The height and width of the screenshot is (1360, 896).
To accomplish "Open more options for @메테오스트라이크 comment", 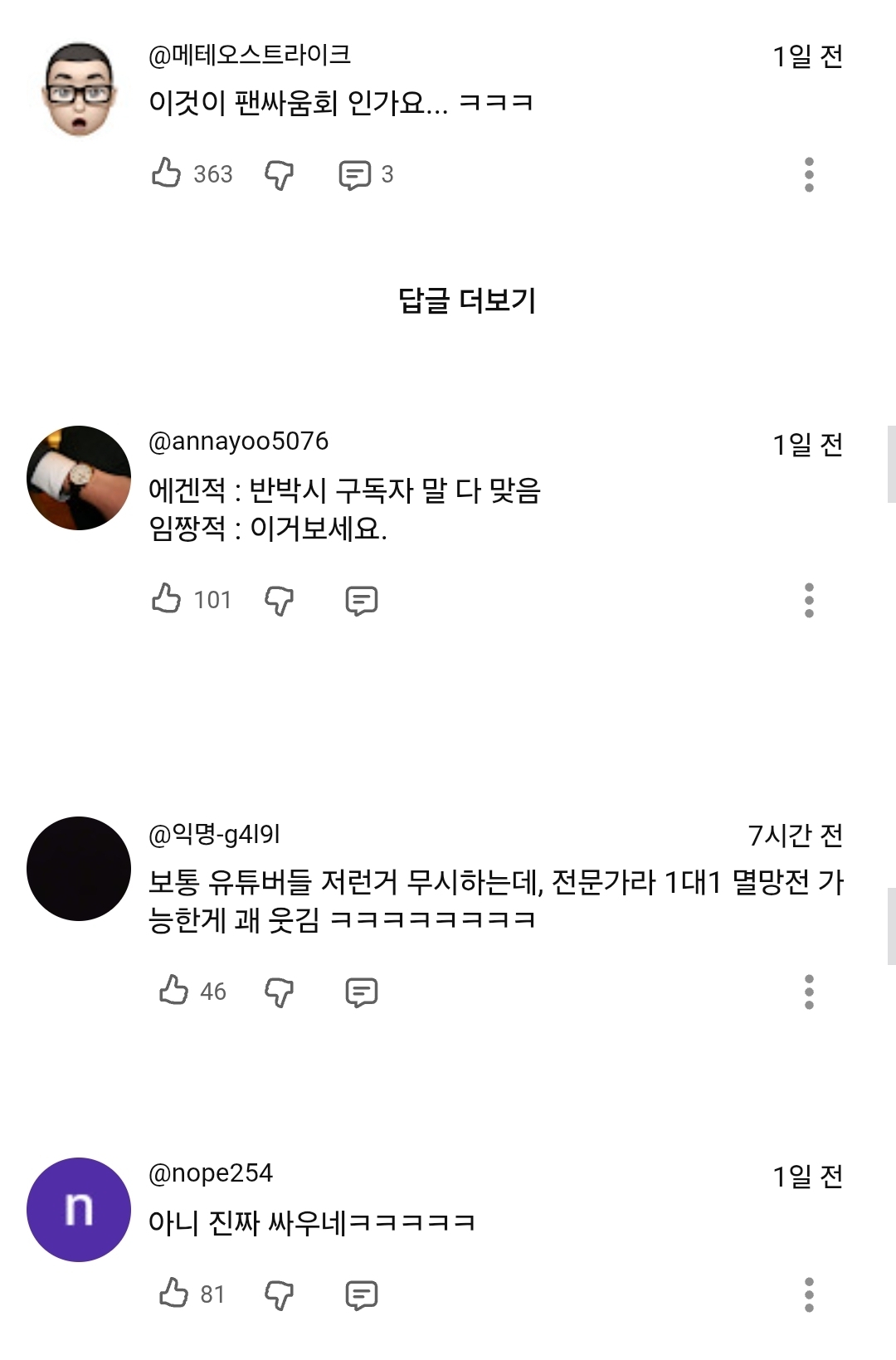I will coord(809,174).
